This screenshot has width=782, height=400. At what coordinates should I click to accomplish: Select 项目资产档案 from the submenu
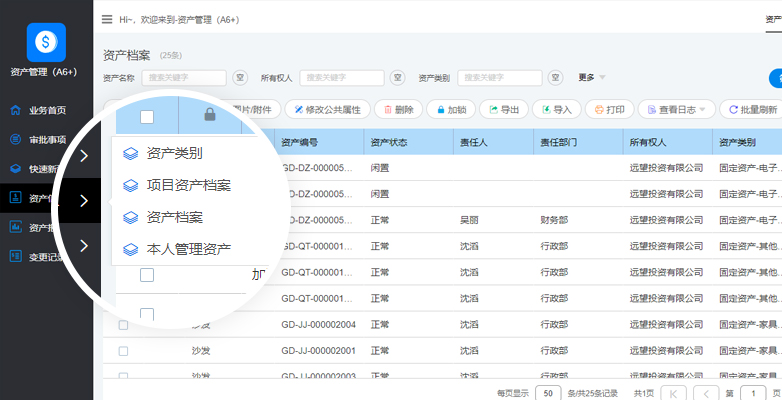[x=188, y=185]
